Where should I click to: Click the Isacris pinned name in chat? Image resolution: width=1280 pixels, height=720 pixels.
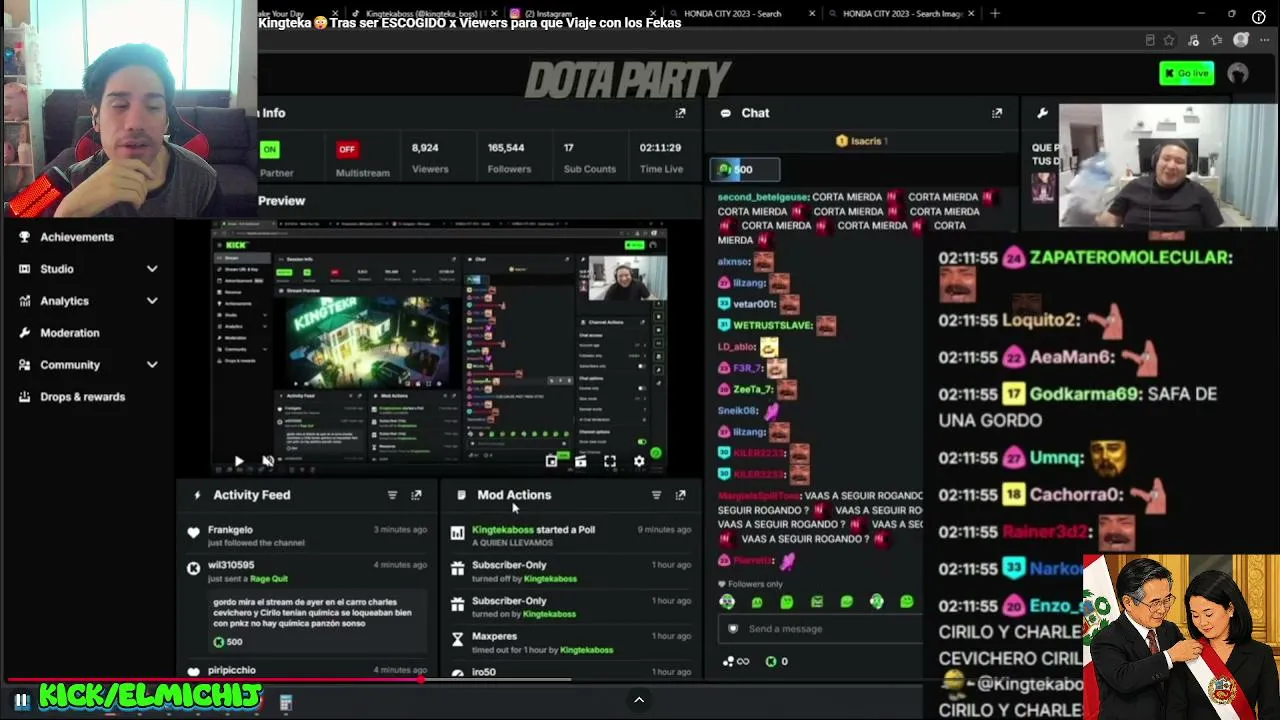click(x=868, y=141)
